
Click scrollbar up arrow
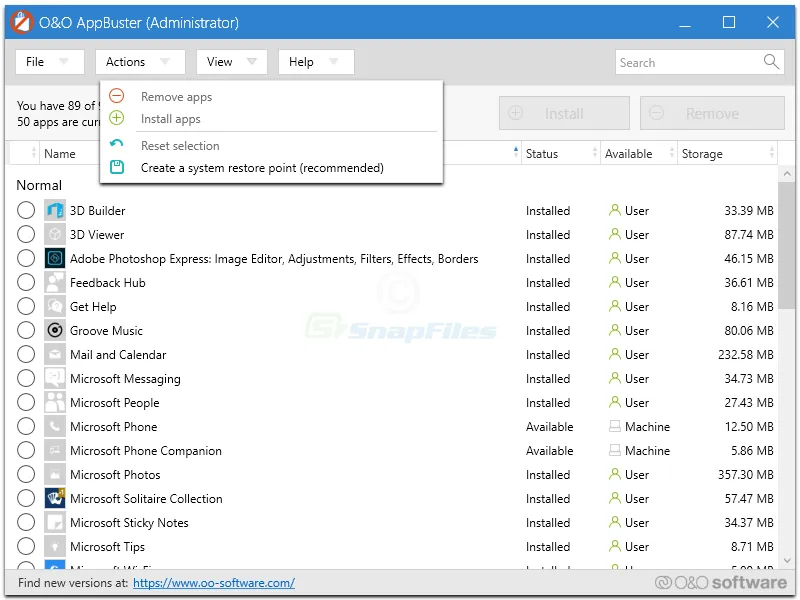tap(787, 173)
